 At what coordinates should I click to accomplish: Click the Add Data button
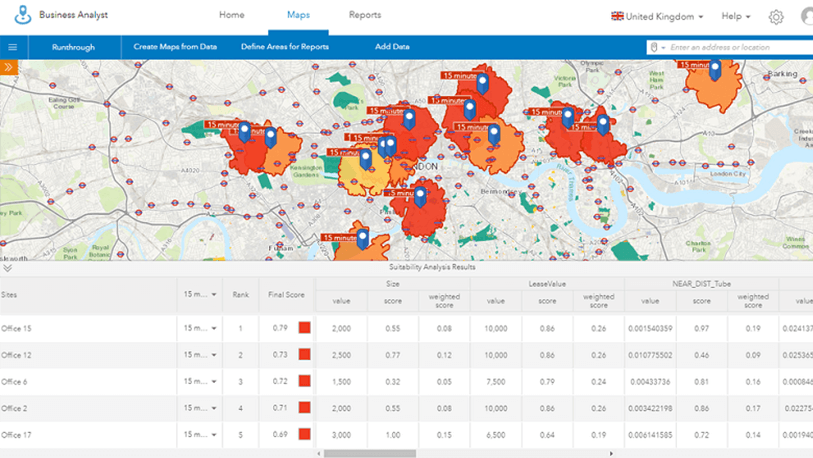click(392, 47)
